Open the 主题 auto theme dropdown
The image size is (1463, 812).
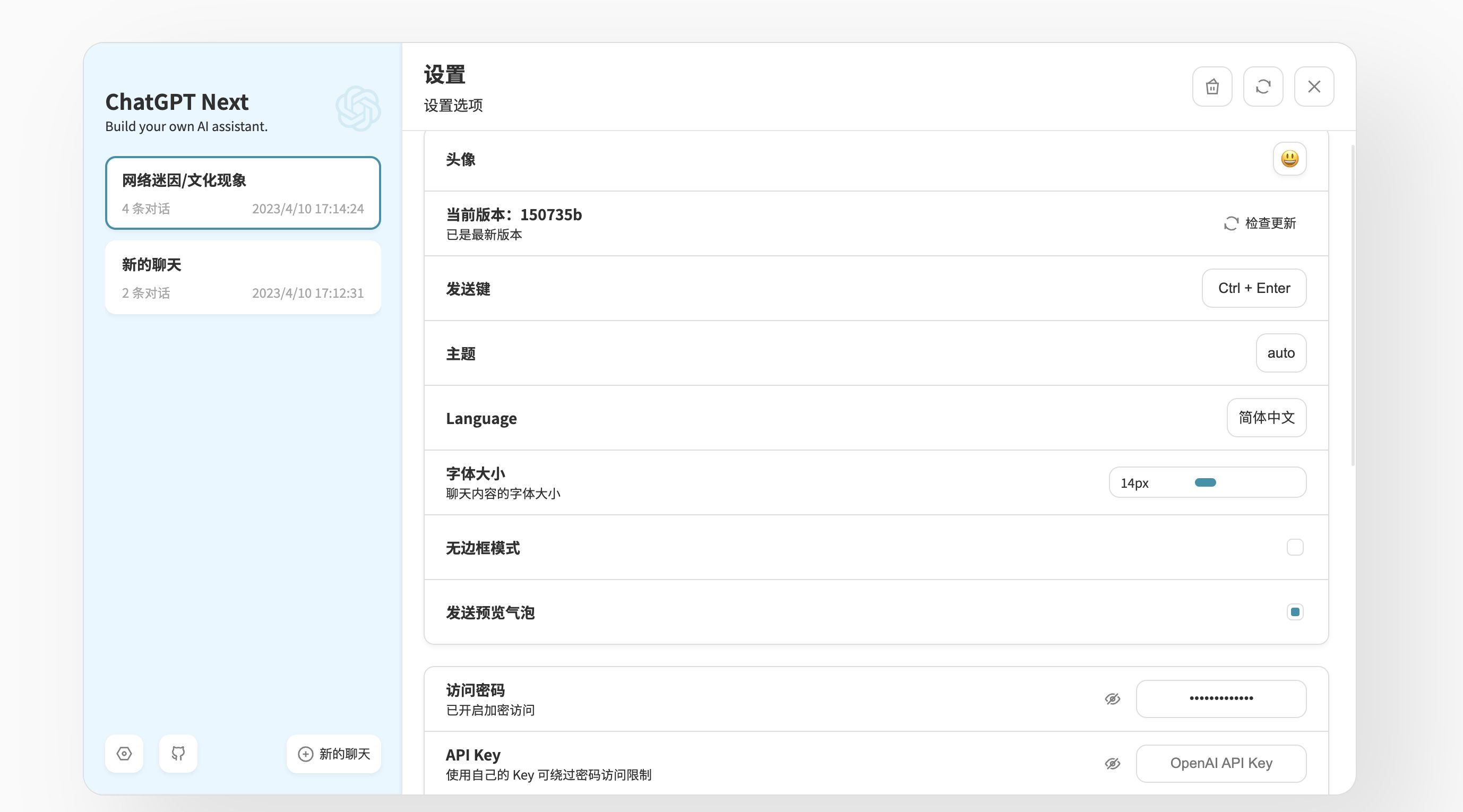click(1281, 353)
